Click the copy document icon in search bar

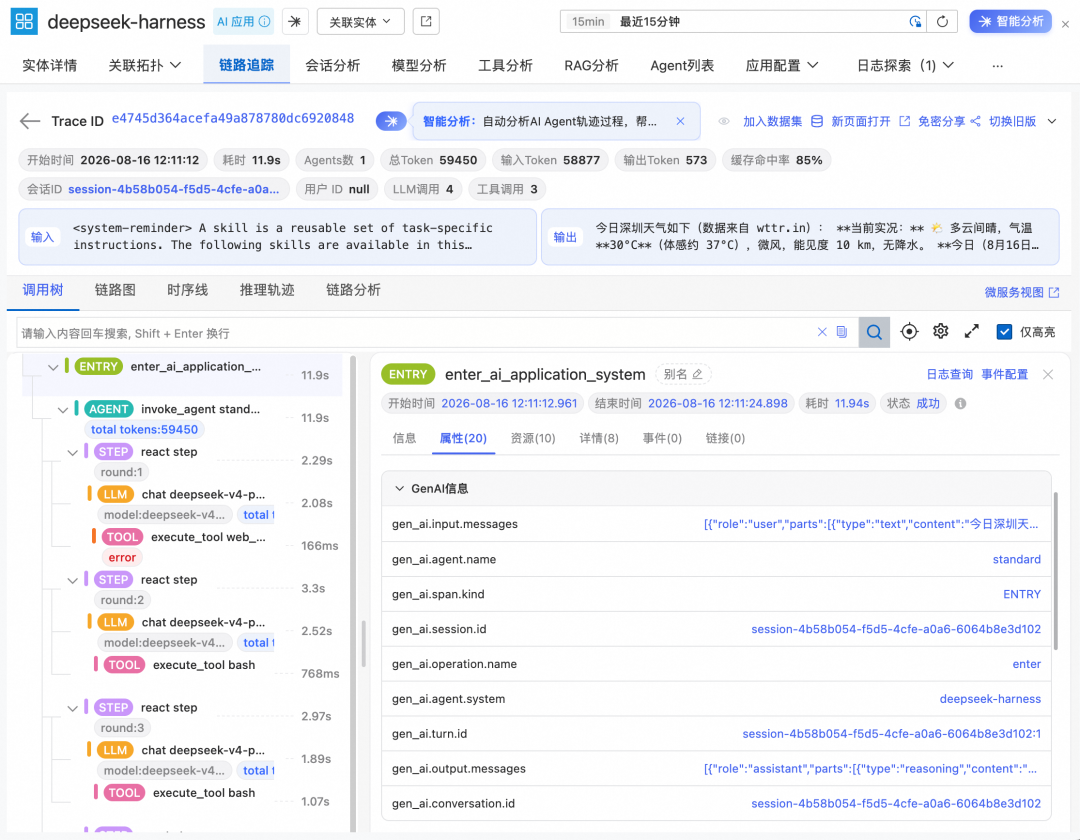(x=842, y=332)
